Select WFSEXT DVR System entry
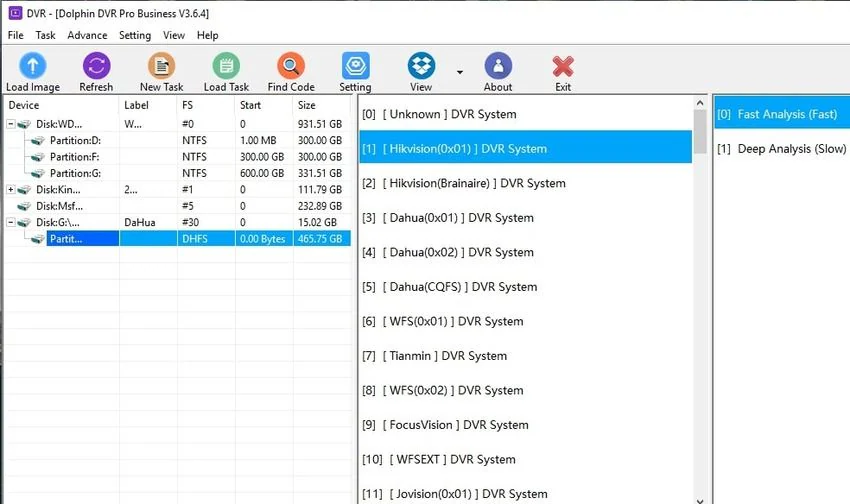Image resolution: width=850 pixels, height=504 pixels. [x=525, y=460]
